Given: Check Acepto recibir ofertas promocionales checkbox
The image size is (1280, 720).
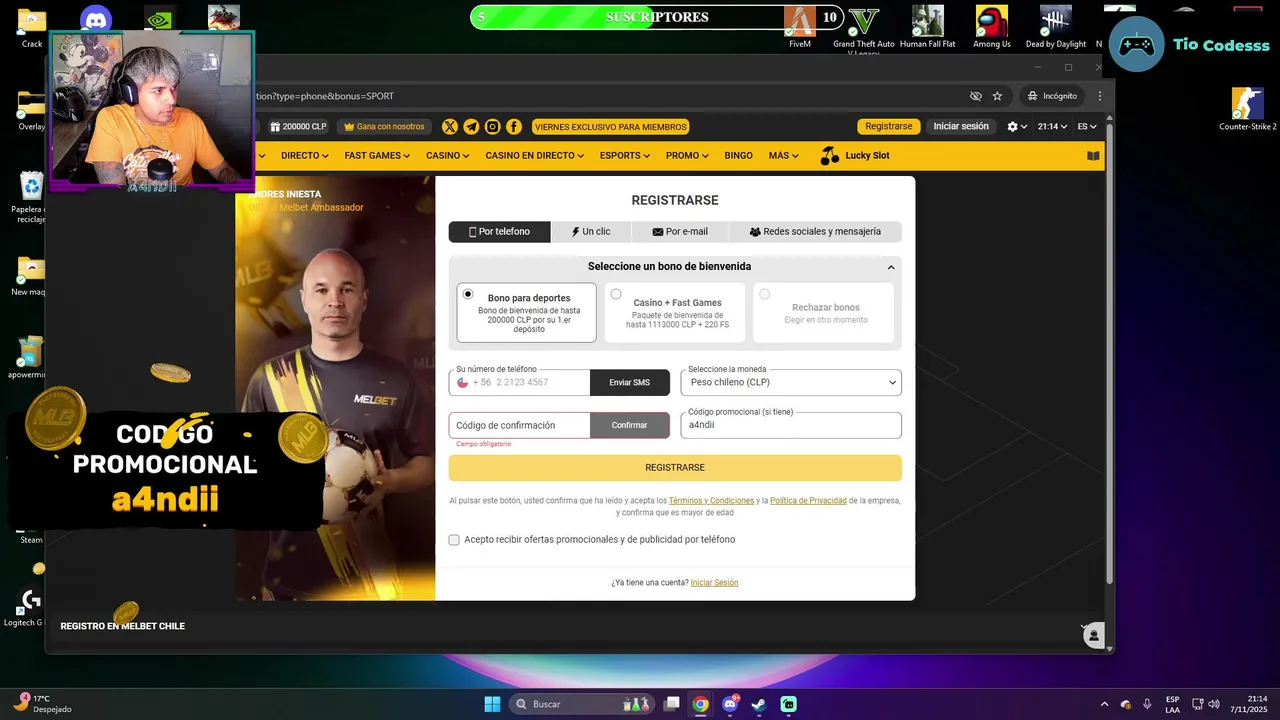Looking at the screenshot, I should [x=454, y=540].
